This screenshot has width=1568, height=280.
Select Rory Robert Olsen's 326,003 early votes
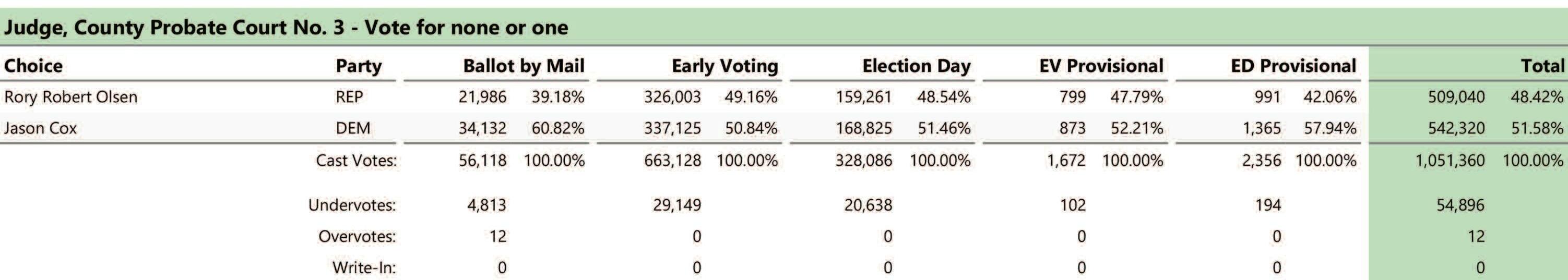tap(673, 97)
